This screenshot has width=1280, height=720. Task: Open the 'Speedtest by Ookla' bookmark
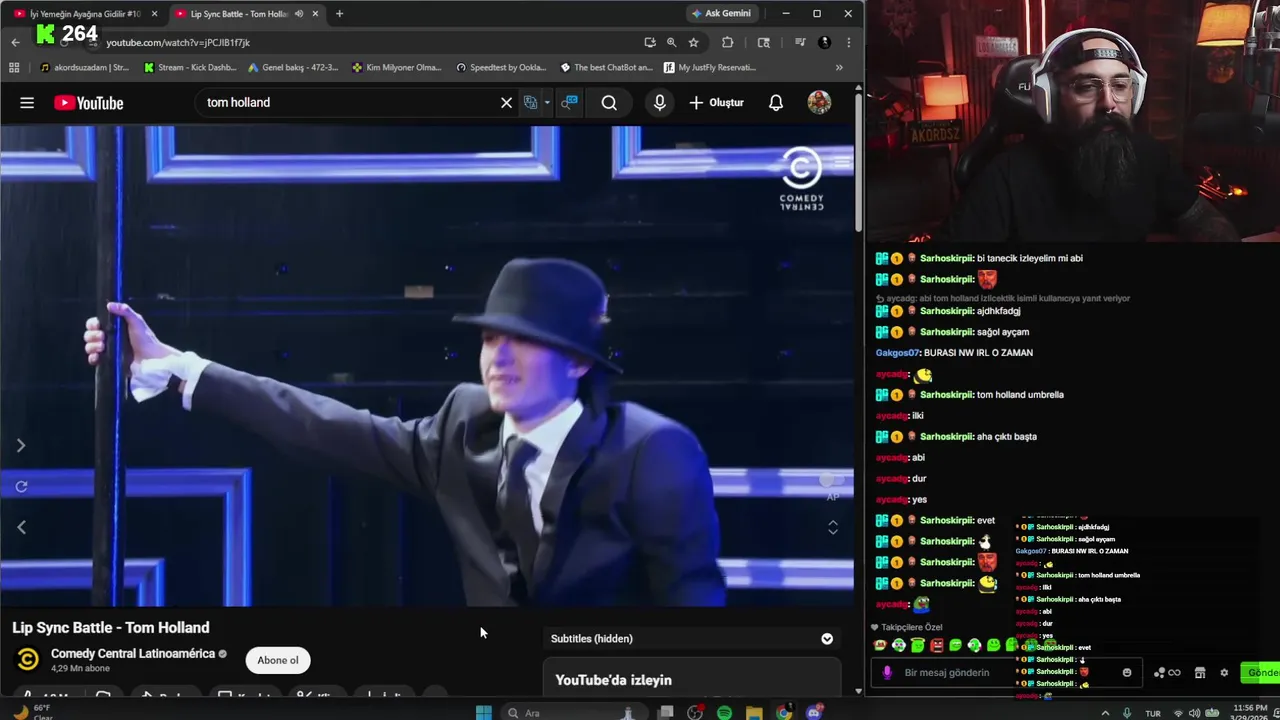tap(501, 67)
